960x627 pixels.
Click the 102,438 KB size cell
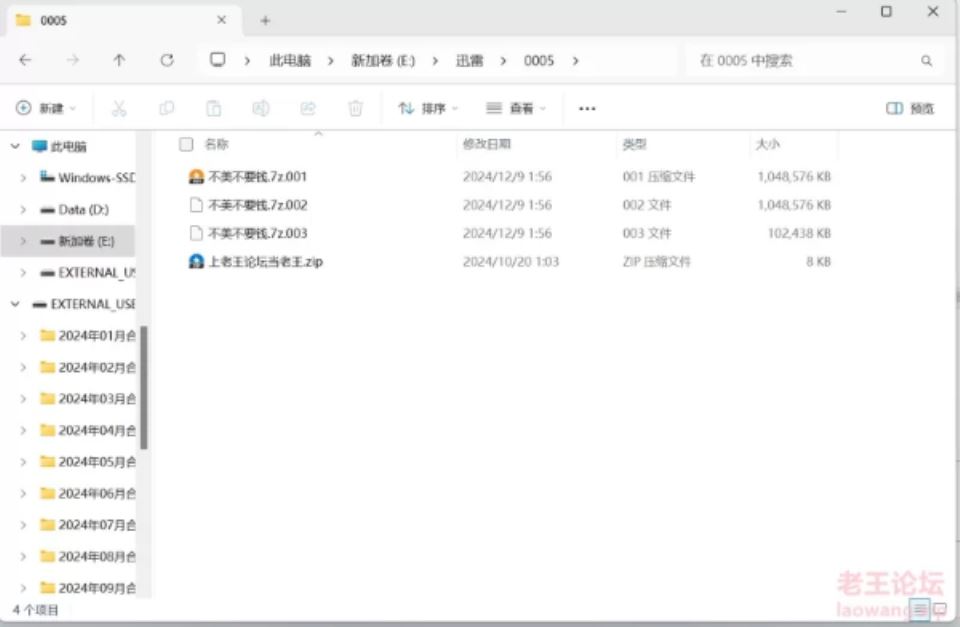[x=799, y=233]
